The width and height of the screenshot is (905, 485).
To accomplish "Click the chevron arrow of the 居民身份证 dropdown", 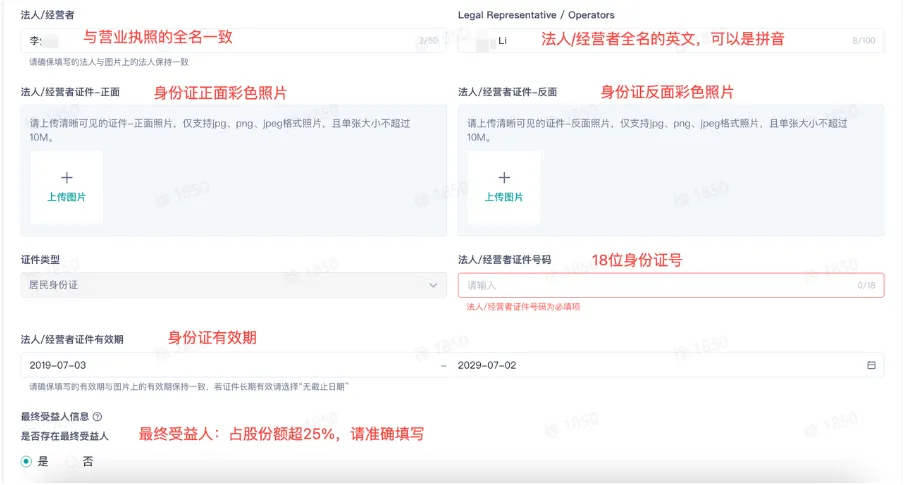I will point(433,285).
